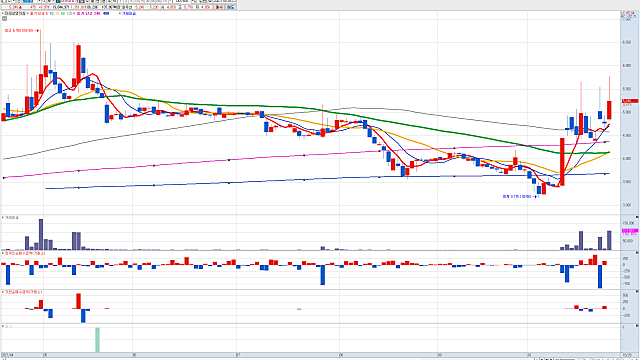Viewport: 640px width, 360px height.
Task: Click the teal bar in the bottom panel
Action: coord(98,340)
